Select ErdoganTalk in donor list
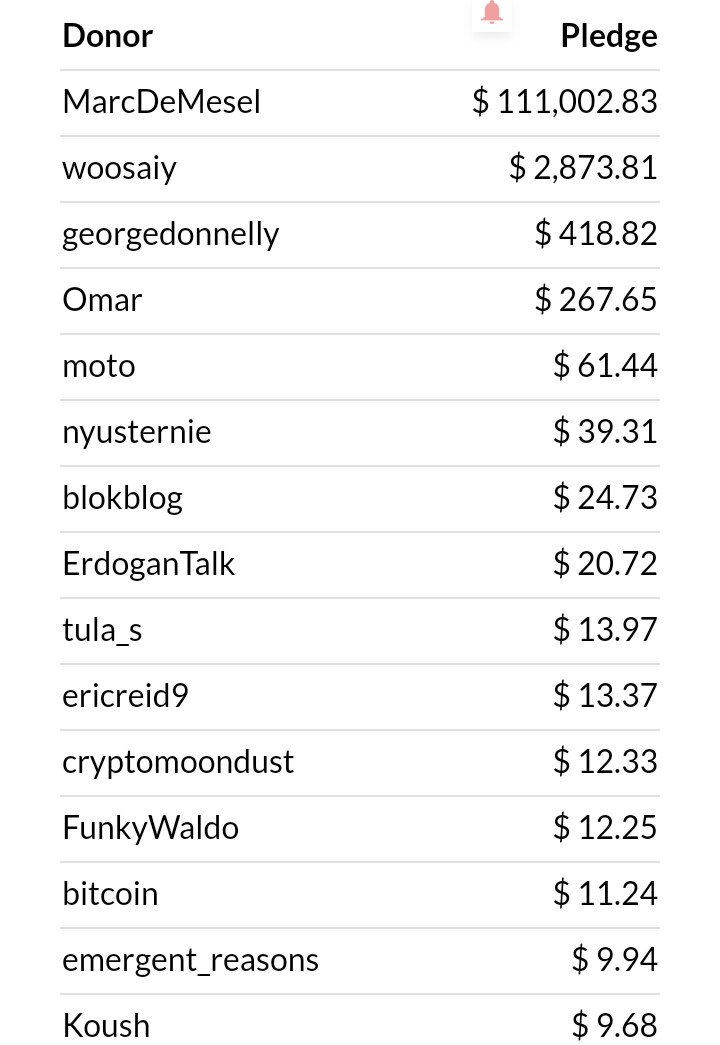720x1045 pixels. pos(149,564)
